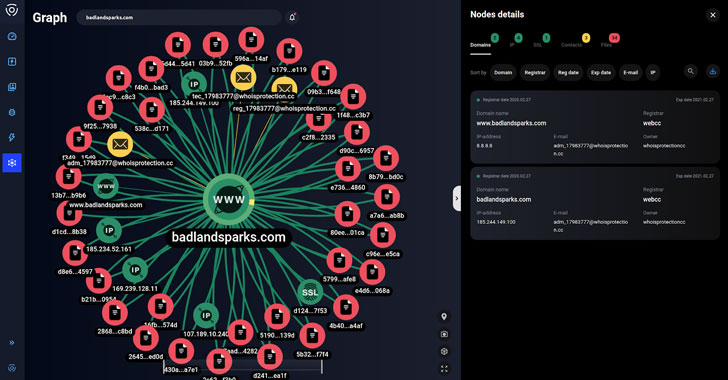
Task: Select file node 9f25...7938
Action: point(100,107)
